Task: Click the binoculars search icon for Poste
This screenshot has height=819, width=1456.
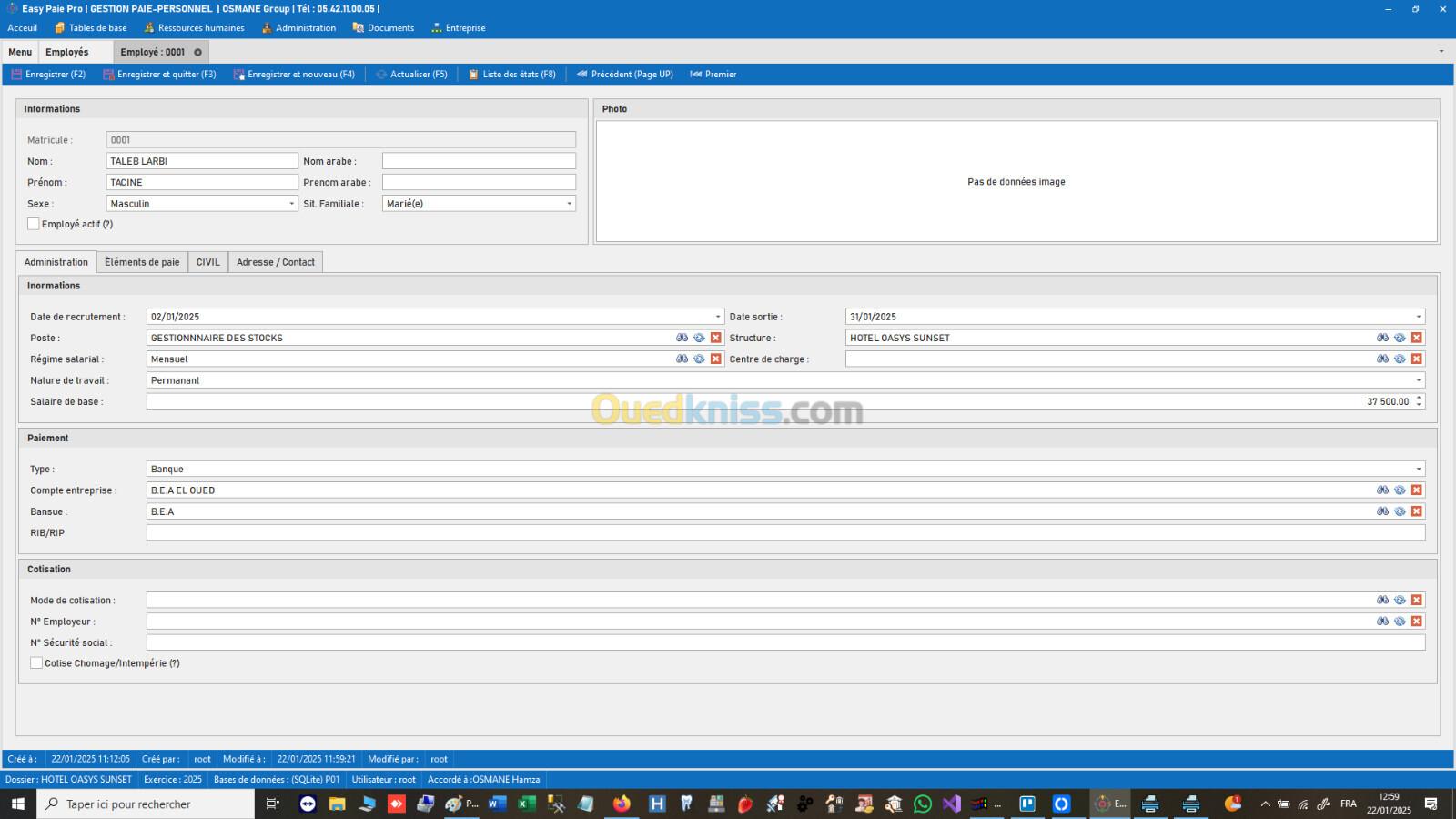Action: point(682,338)
